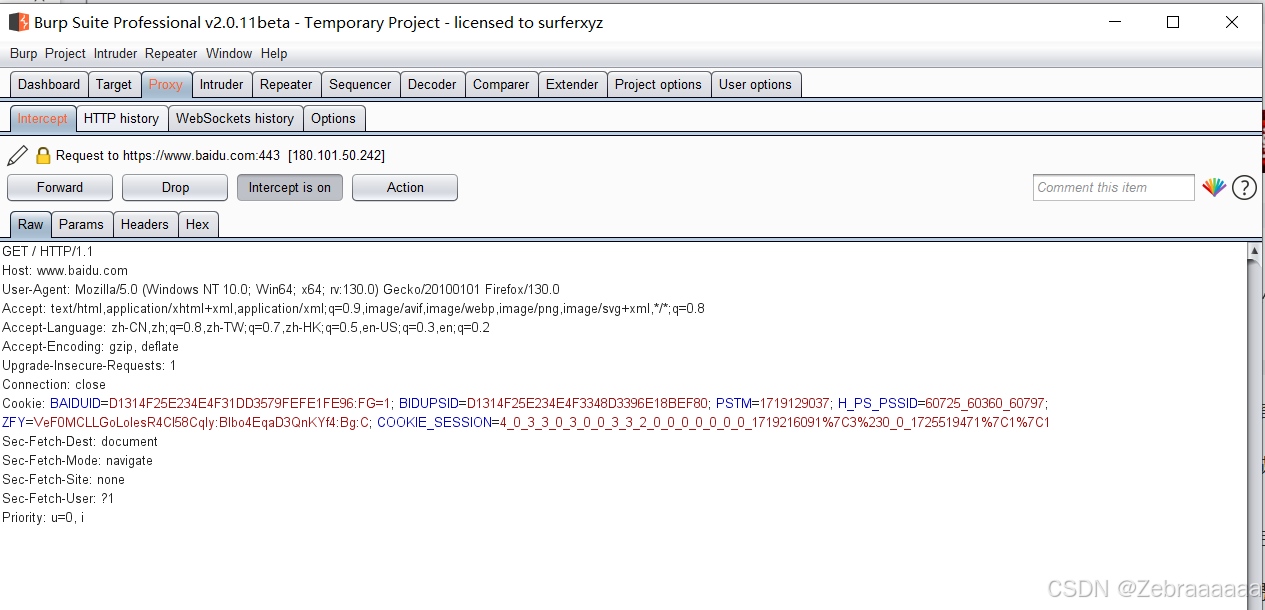The image size is (1265, 610).
Task: Open the Sequencer tab
Action: point(360,84)
